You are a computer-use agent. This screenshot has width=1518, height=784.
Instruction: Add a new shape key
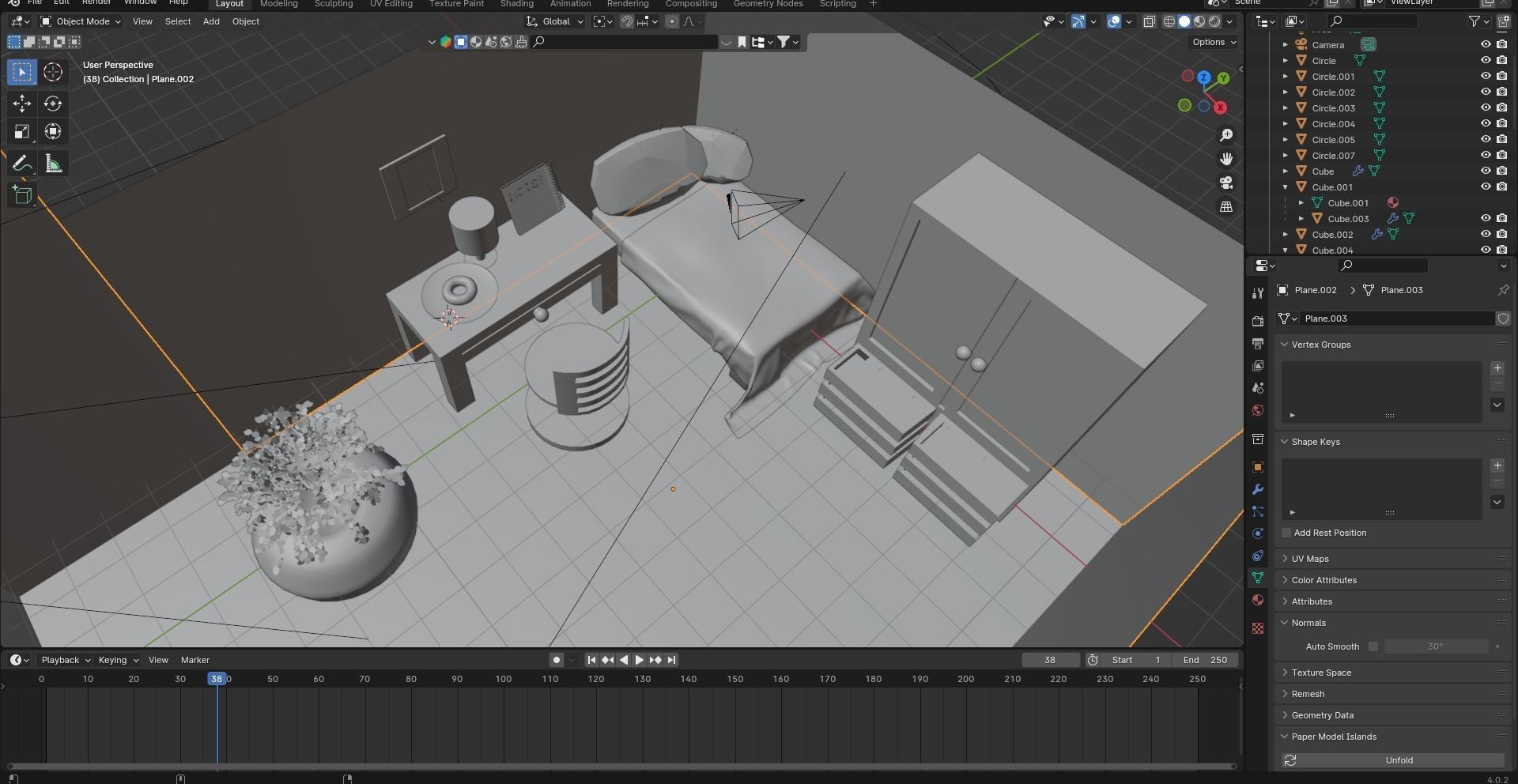click(1497, 465)
